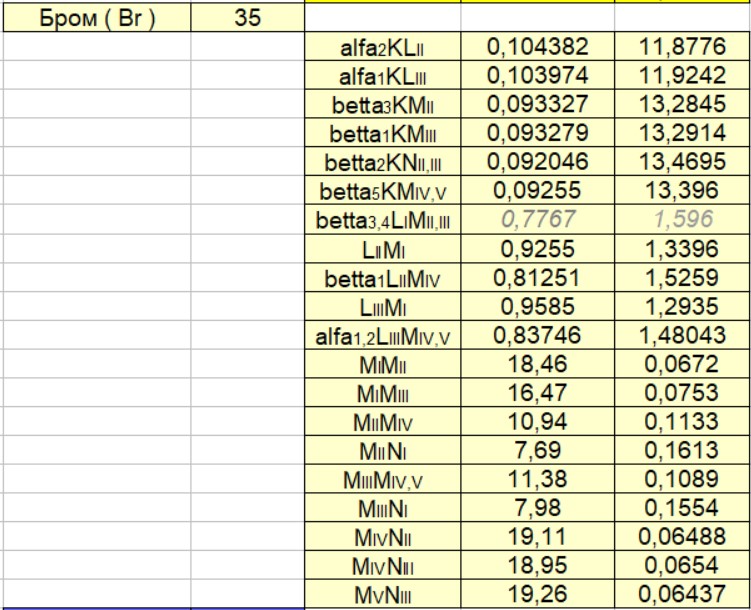
Task: Select the cell with 13,2914
Action: point(683,133)
